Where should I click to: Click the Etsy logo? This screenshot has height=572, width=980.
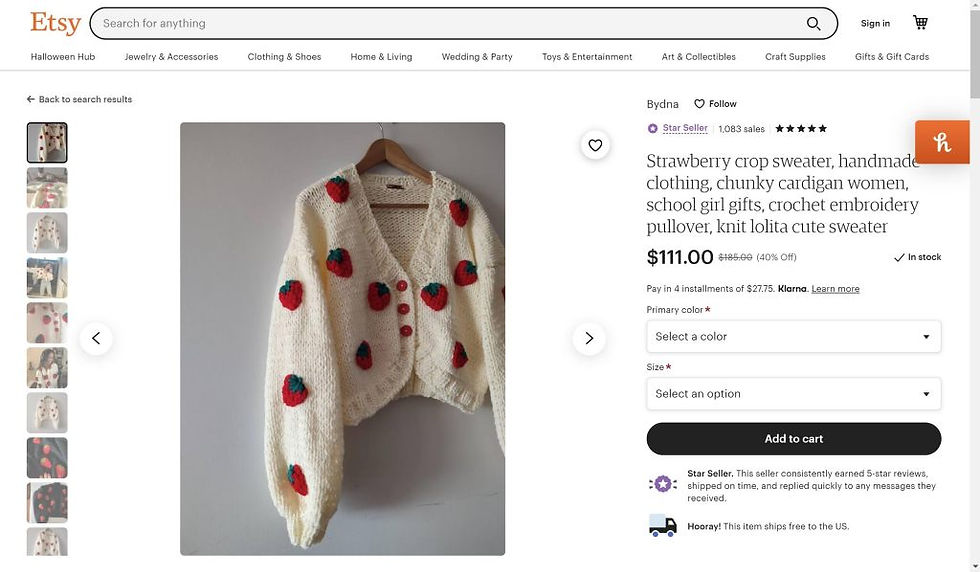(55, 22)
